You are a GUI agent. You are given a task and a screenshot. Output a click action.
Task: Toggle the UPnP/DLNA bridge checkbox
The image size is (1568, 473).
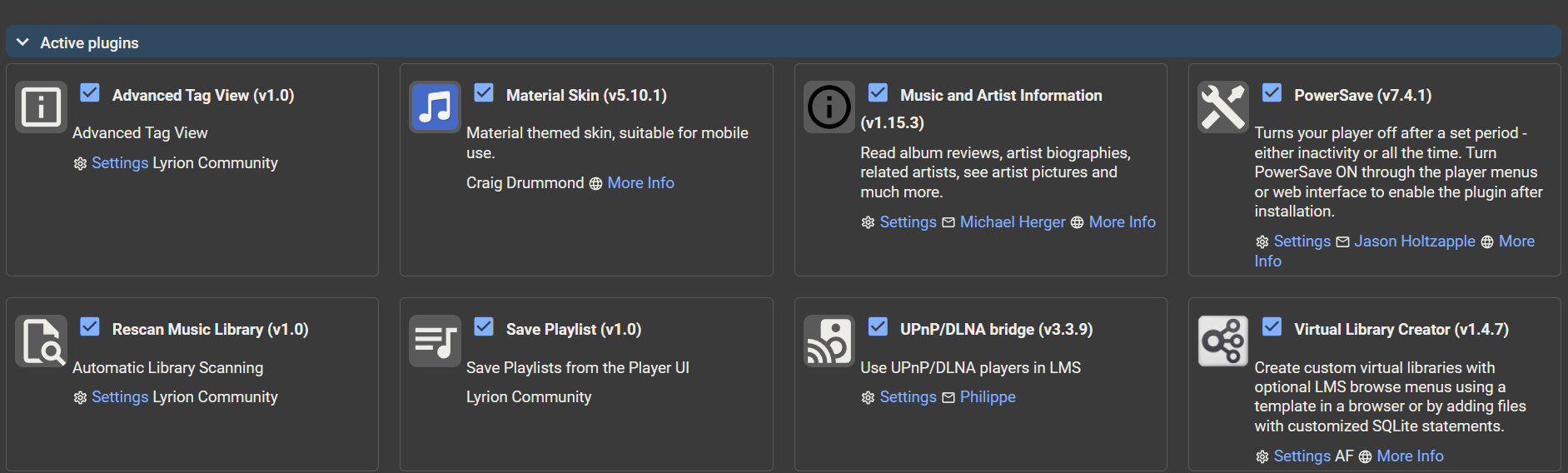click(878, 326)
